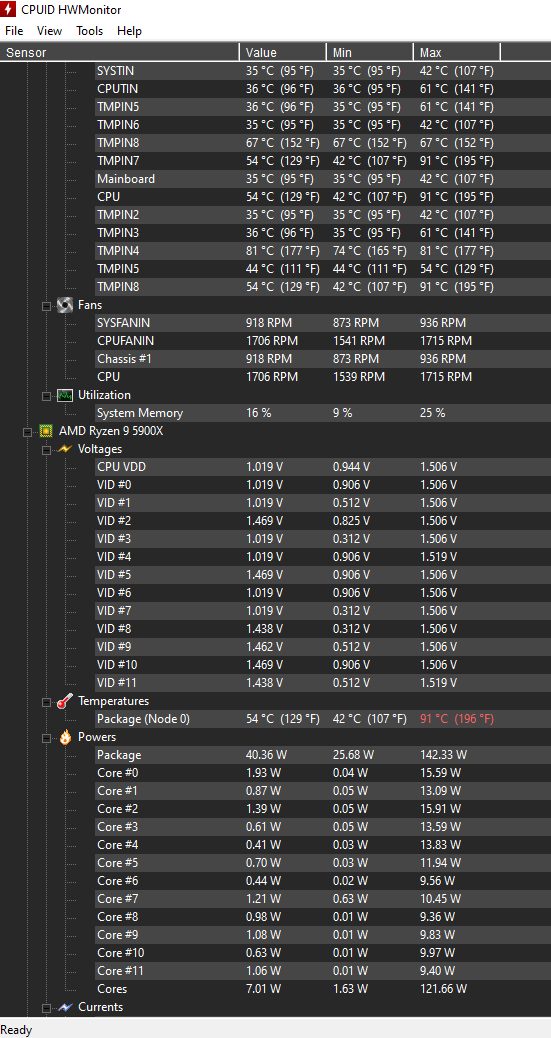Open the Help menu
Viewport: 551px width, 1038px height.
coord(129,31)
